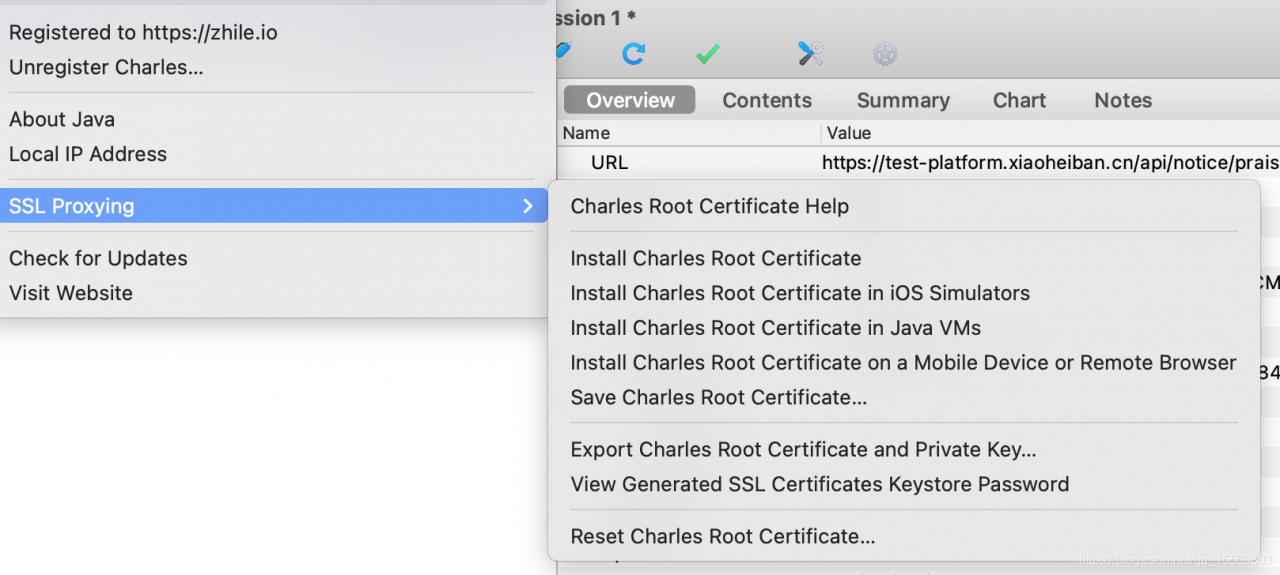Switch to the Summary tab
This screenshot has height=575, width=1280.
click(903, 100)
